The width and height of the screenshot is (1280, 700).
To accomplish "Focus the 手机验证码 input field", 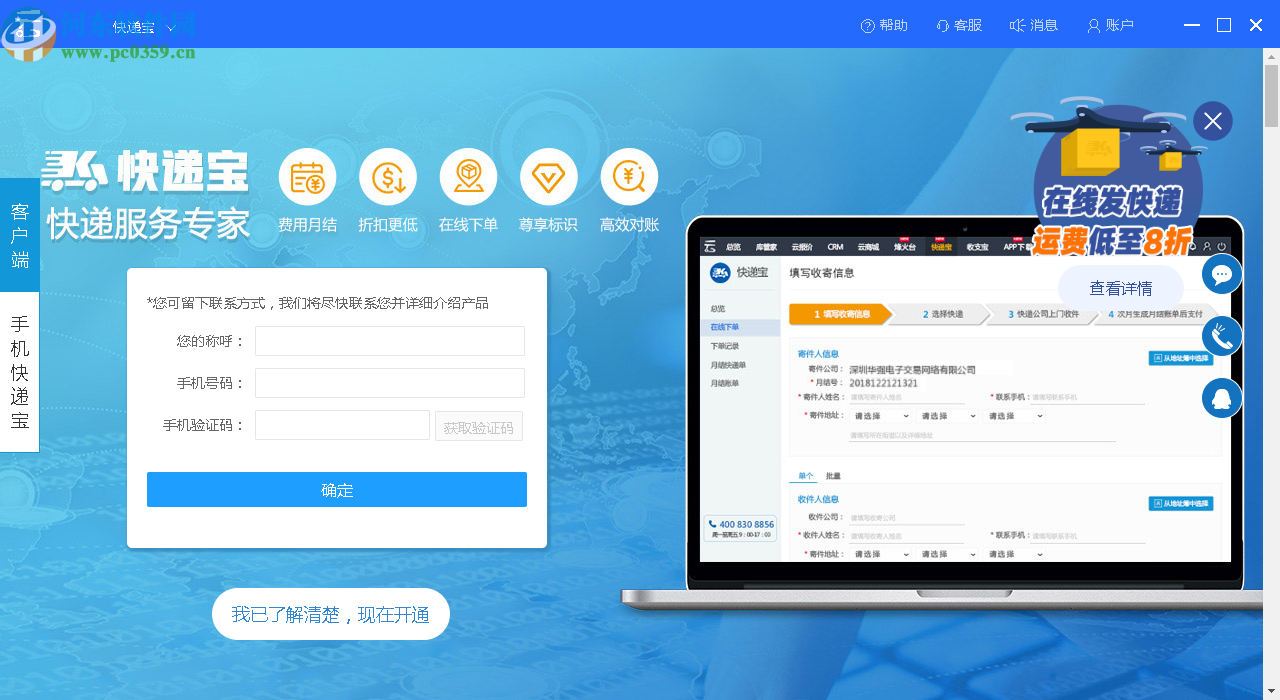I will tap(342, 425).
